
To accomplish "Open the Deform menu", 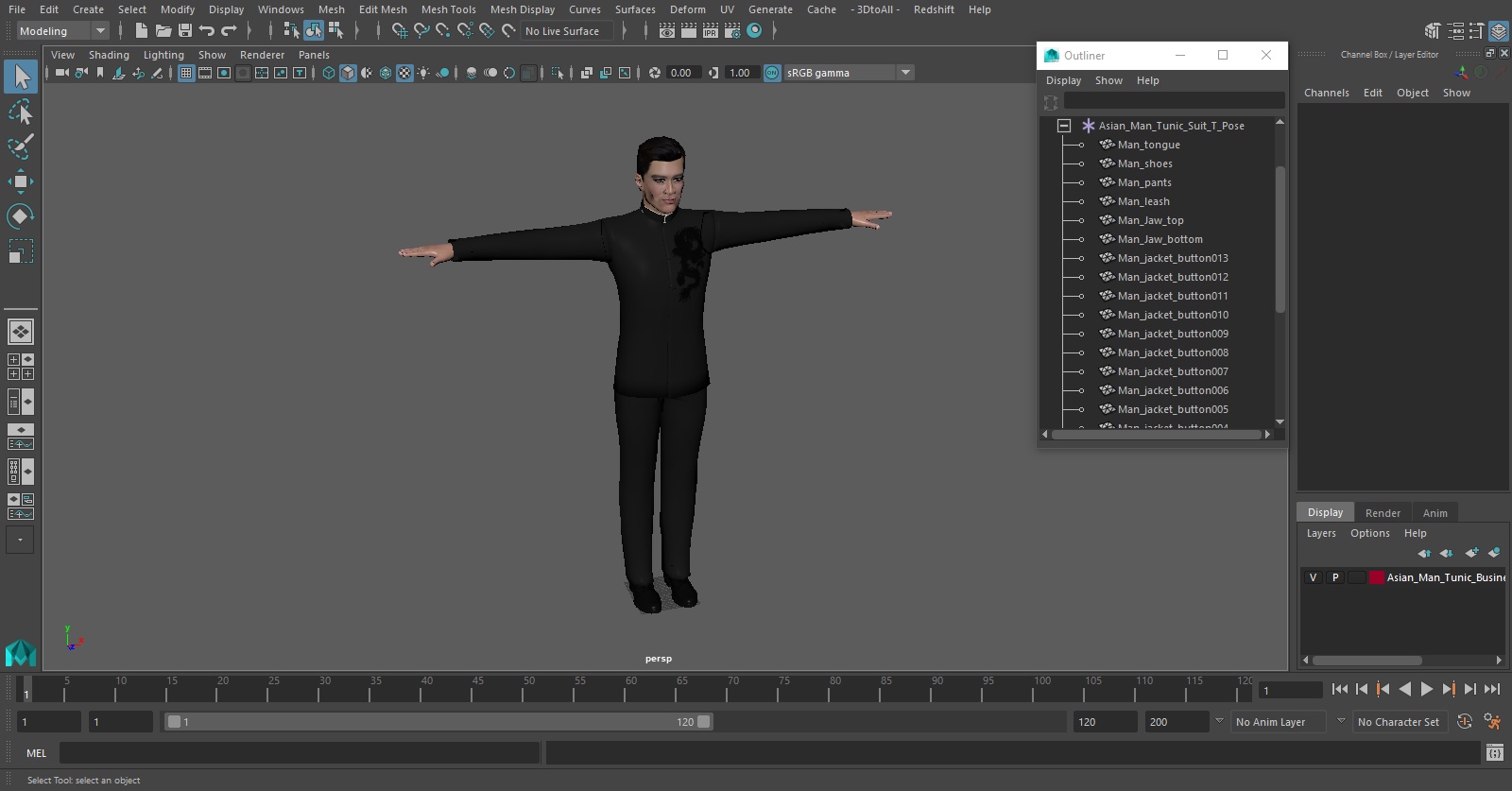I will pyautogui.click(x=688, y=9).
